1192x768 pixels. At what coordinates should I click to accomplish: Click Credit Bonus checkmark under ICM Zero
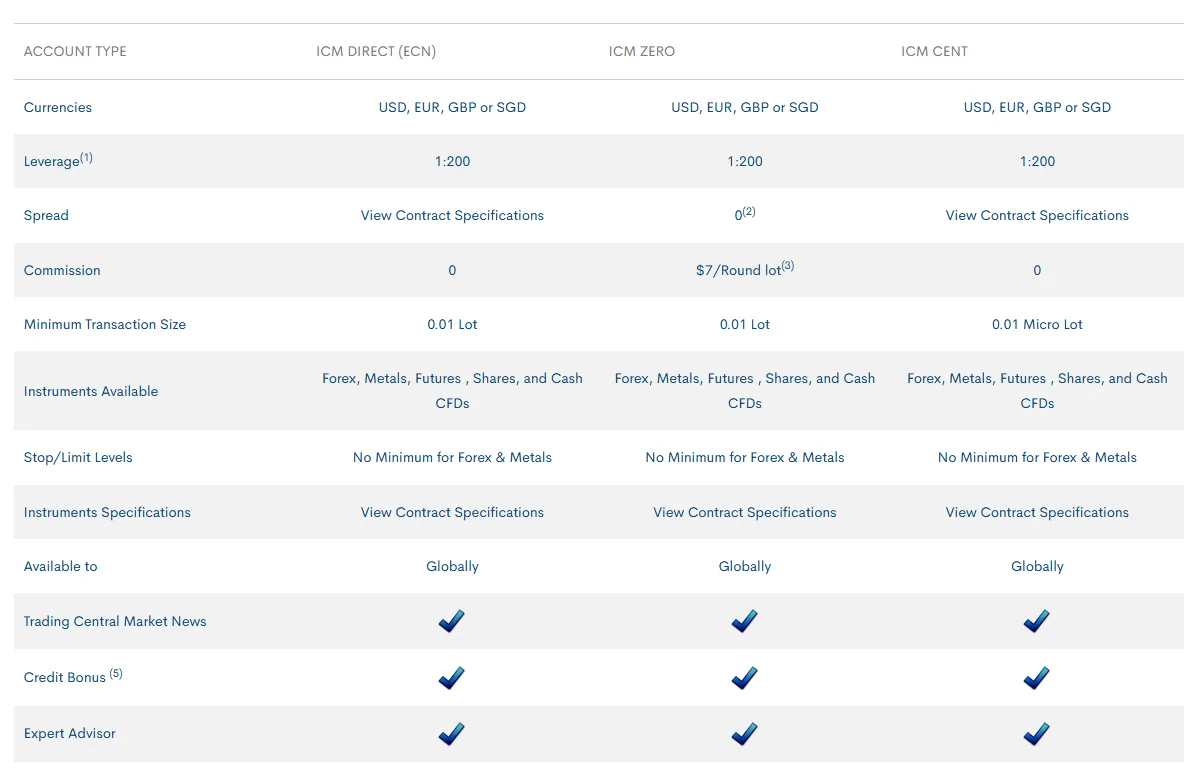(x=744, y=678)
